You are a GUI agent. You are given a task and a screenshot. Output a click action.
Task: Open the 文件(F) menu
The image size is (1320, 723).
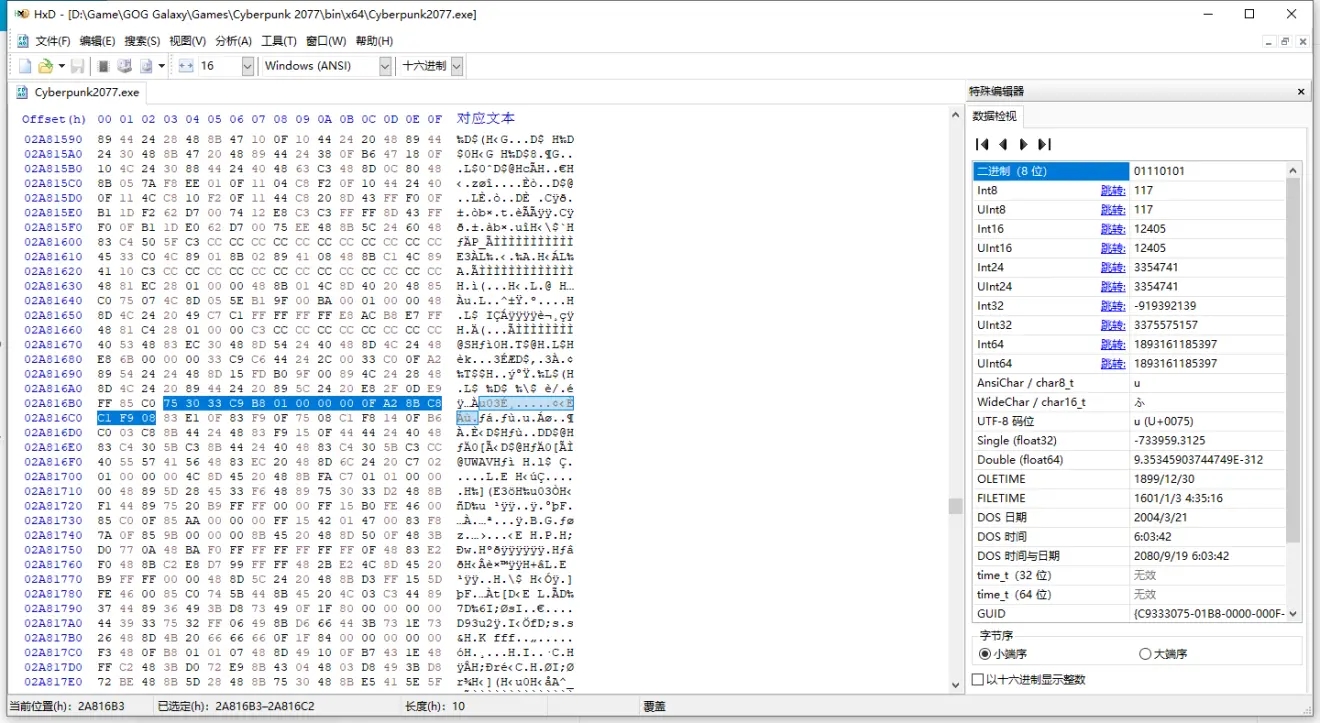pos(53,41)
